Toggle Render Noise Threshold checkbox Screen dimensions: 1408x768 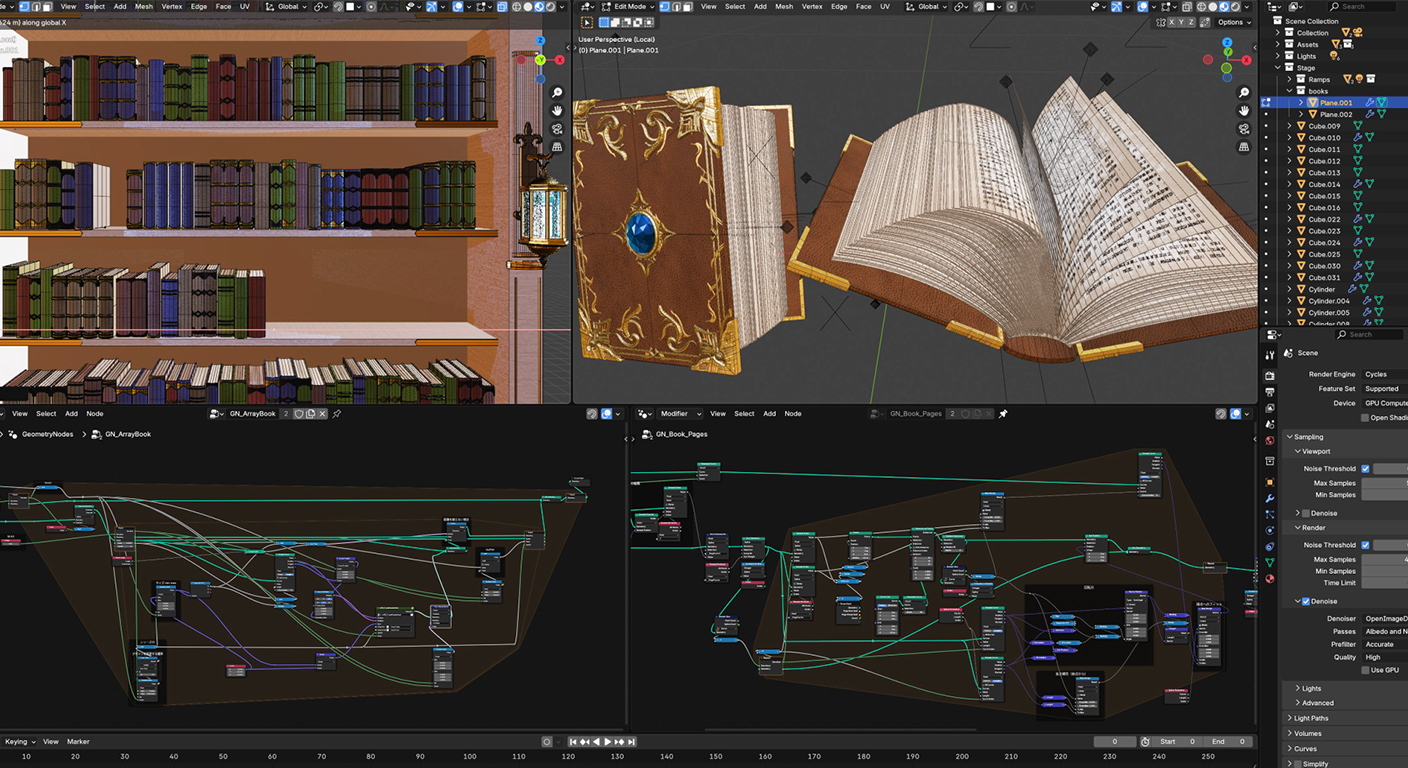[1365, 545]
